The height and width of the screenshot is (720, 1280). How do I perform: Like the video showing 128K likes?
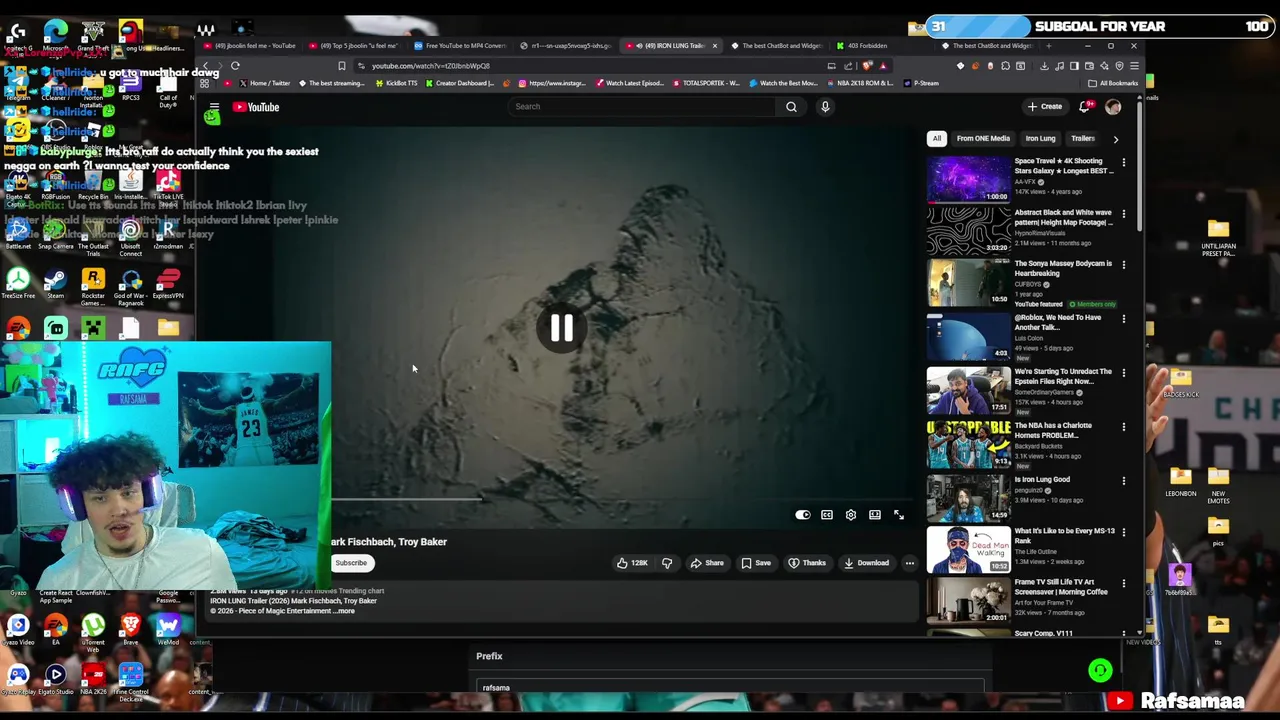point(632,563)
